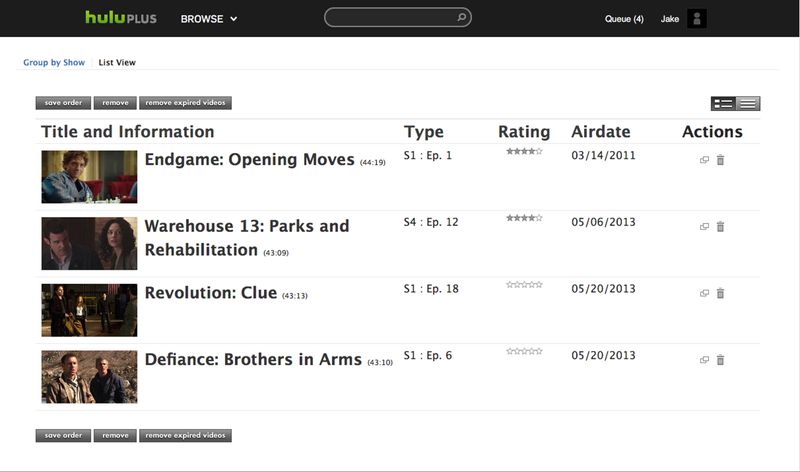Open title Revolution: Clue
The image size is (800, 472).
(x=211, y=293)
